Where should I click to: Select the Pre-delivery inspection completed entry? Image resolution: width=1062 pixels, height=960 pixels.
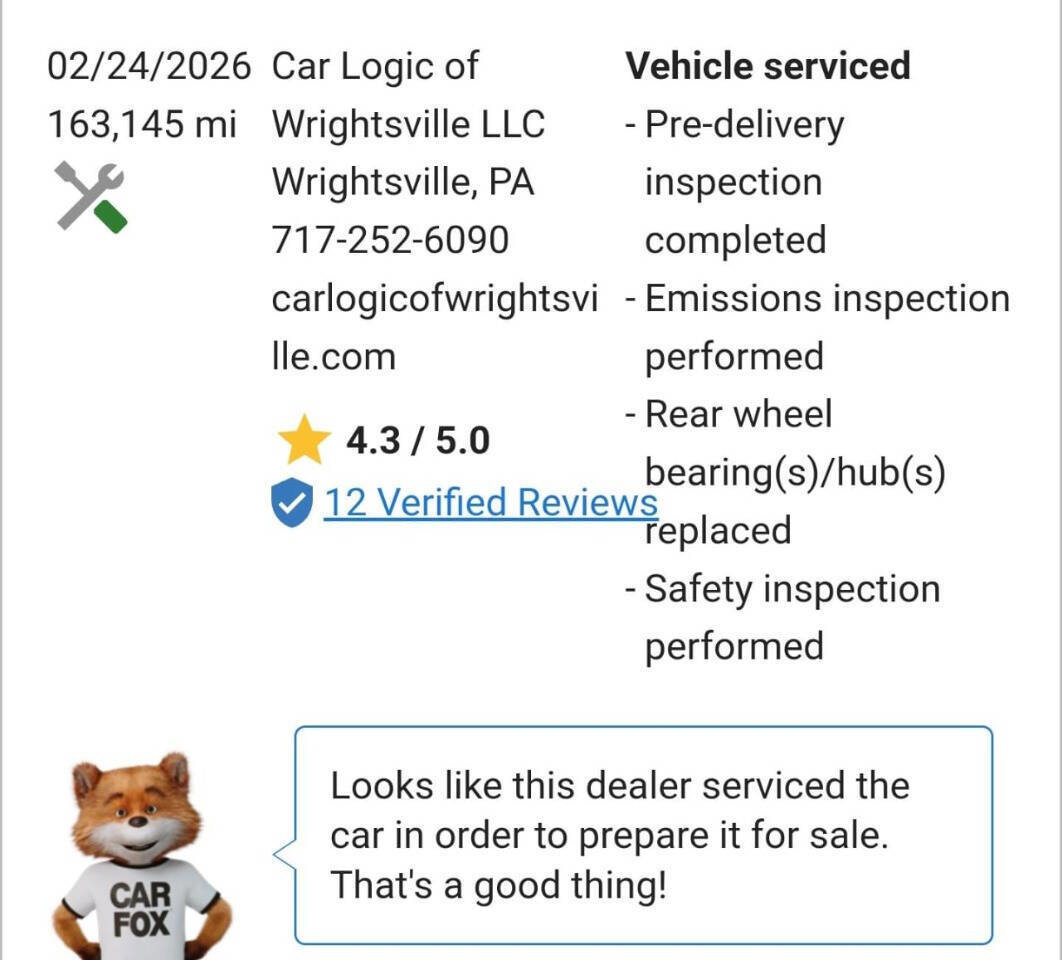745,181
